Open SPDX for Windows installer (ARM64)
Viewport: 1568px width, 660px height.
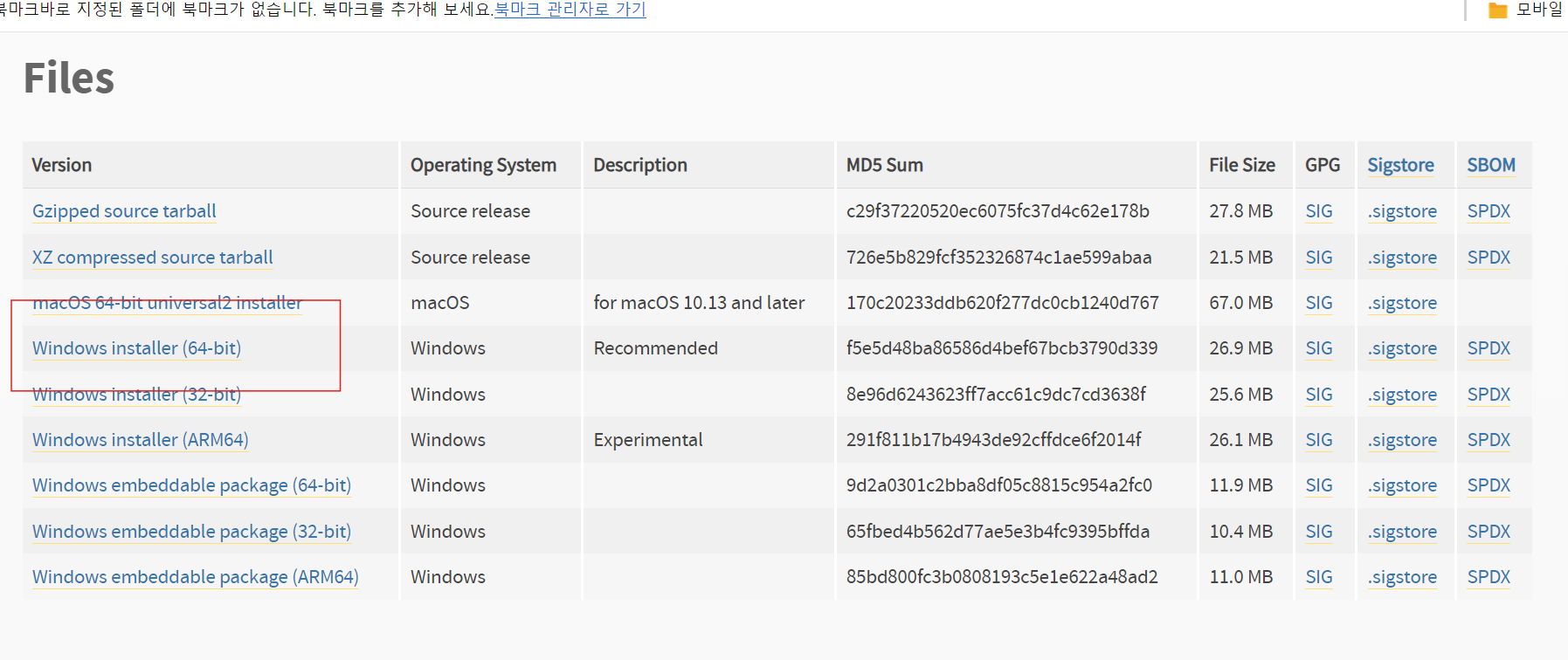[1489, 440]
